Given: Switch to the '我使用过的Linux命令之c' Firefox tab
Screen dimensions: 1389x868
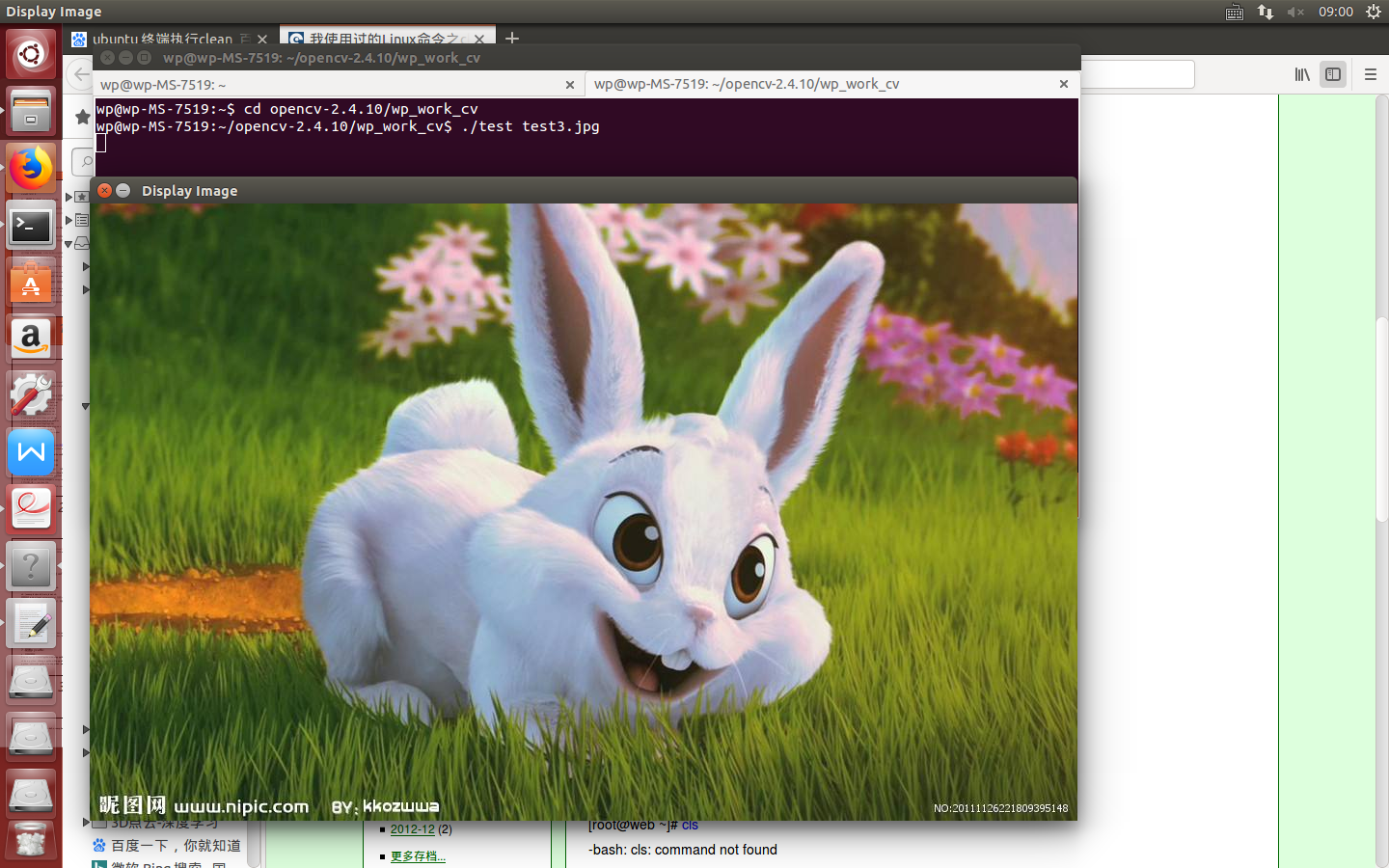Looking at the screenshot, I should tap(388, 39).
